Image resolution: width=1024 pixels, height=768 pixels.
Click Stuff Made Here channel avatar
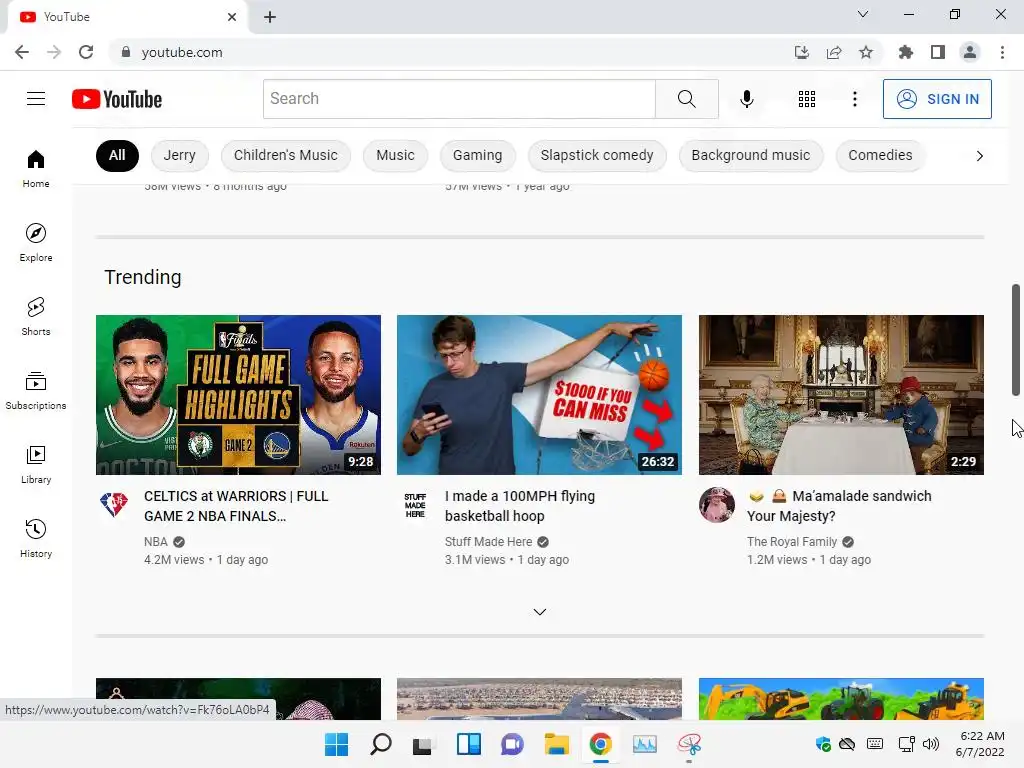415,505
